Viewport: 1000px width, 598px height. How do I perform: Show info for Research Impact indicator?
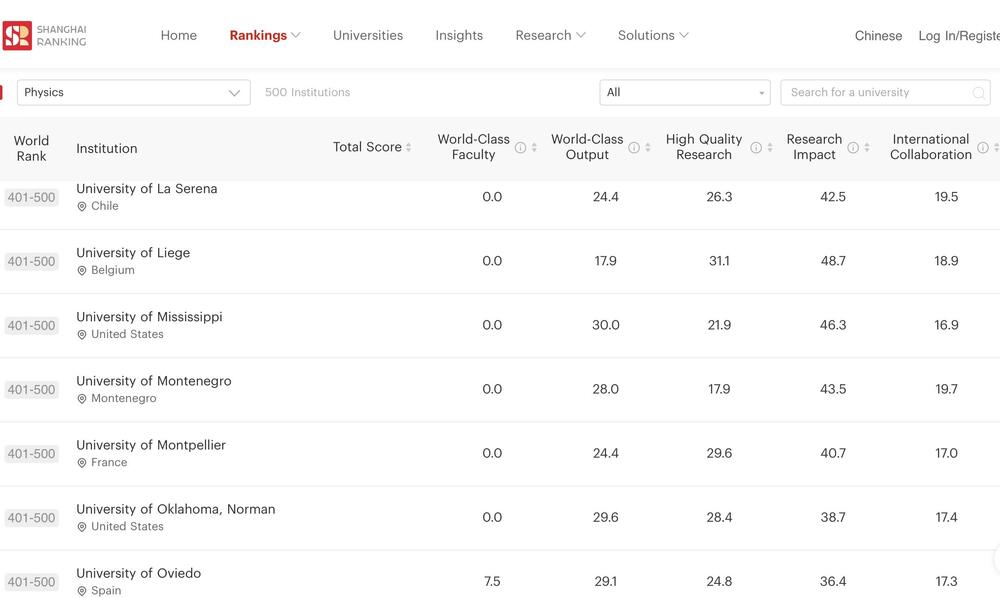[x=853, y=148]
